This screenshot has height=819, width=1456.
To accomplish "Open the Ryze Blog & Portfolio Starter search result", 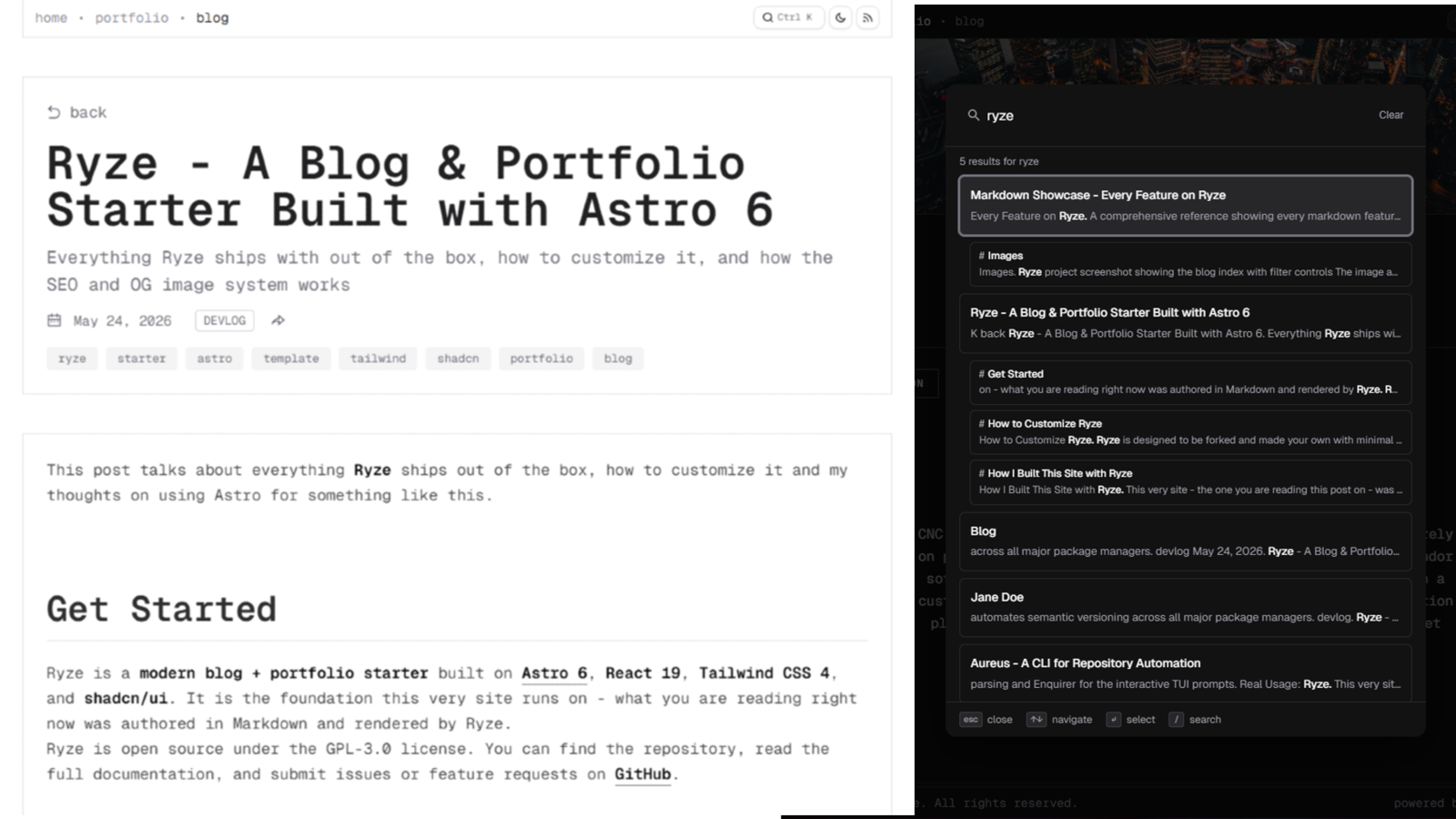I will click(x=1185, y=323).
